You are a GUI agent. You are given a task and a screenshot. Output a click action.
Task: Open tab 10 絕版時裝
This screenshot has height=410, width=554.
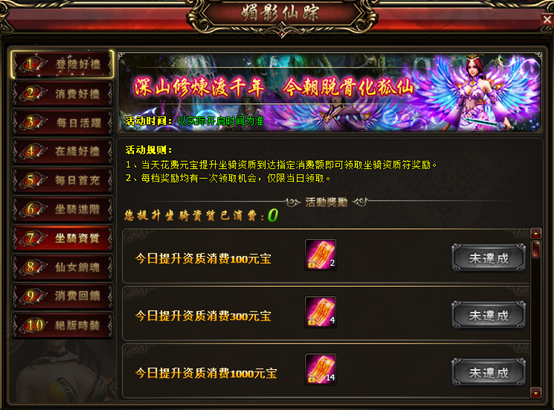tap(63, 325)
